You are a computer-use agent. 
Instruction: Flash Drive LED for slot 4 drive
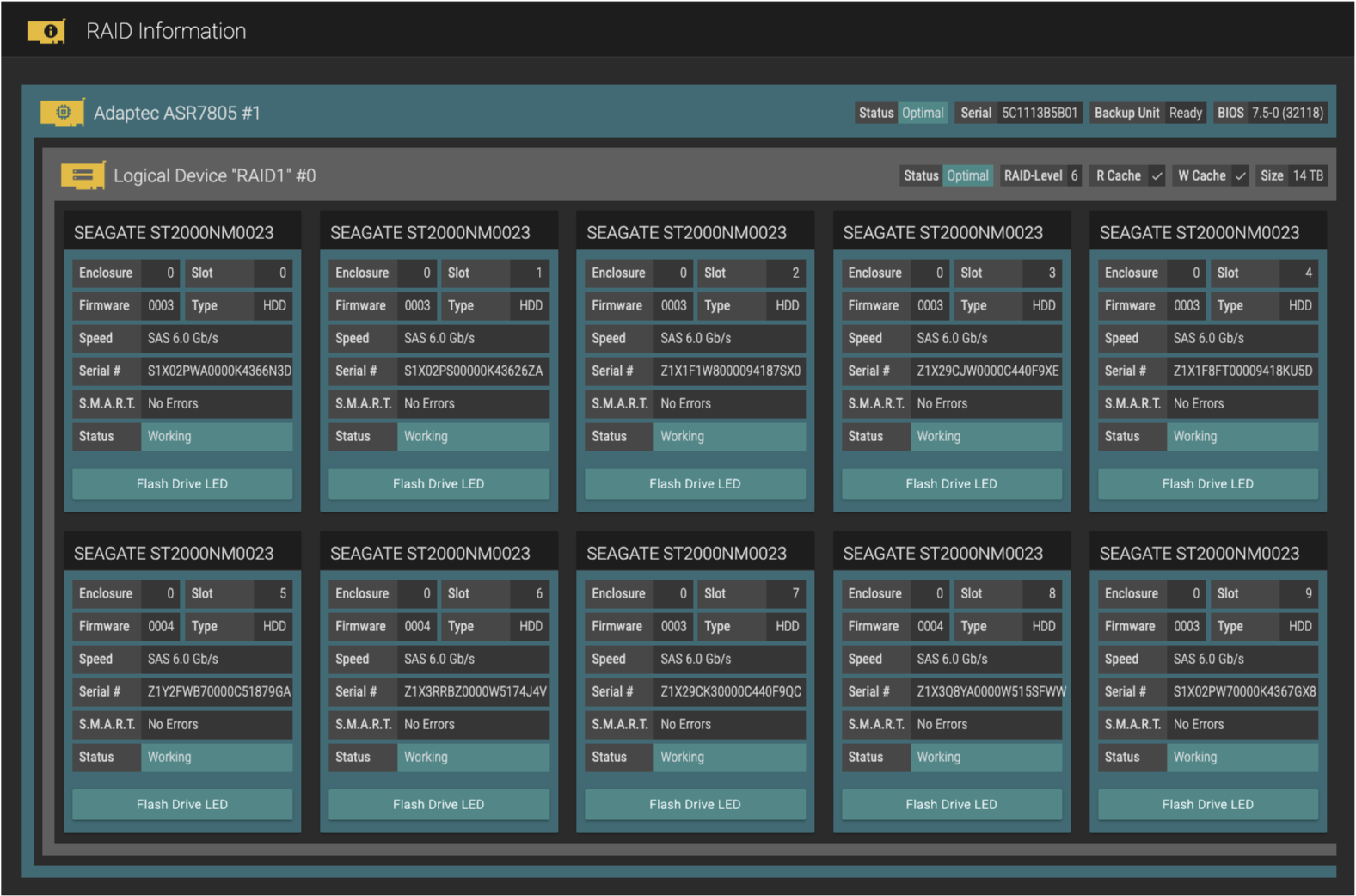pyautogui.click(x=1207, y=483)
